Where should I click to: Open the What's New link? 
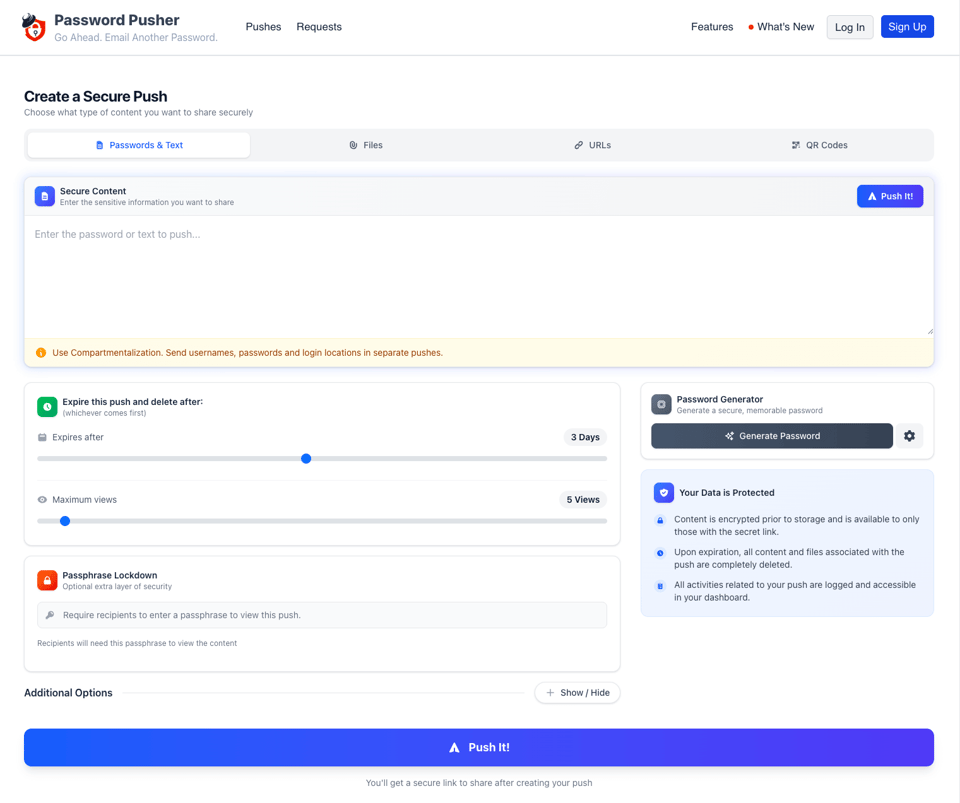pos(784,27)
